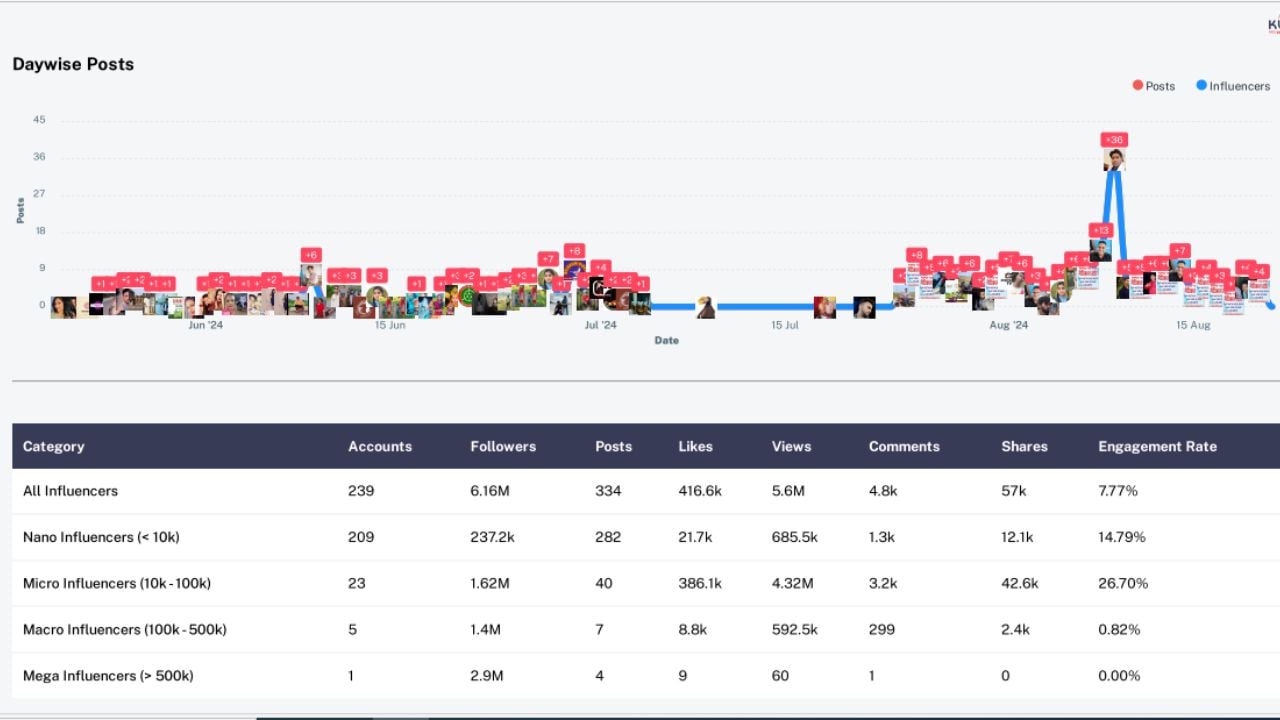Click the 1.4M Macro followers value

[485, 629]
